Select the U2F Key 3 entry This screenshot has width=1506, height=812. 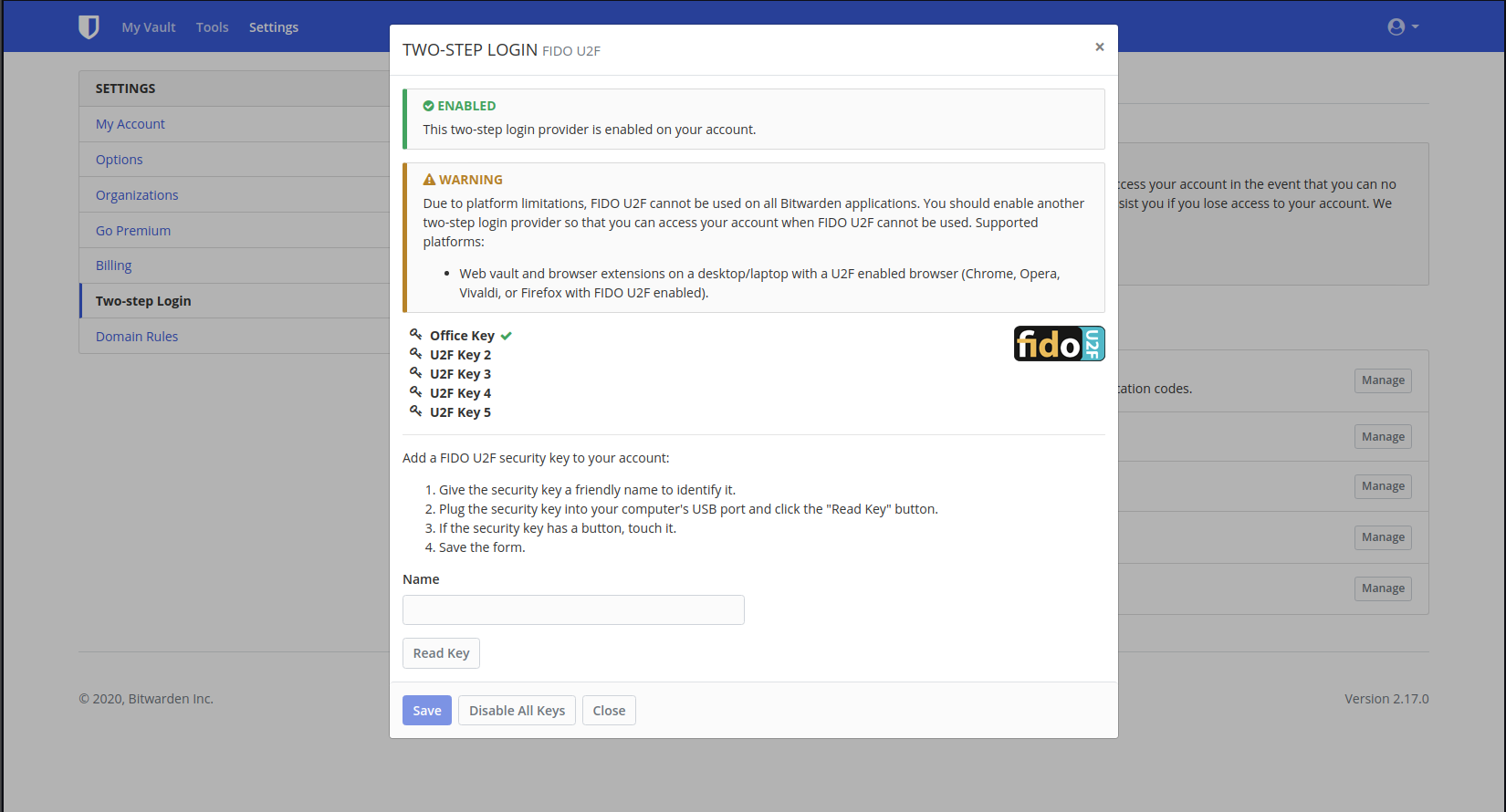coord(460,374)
